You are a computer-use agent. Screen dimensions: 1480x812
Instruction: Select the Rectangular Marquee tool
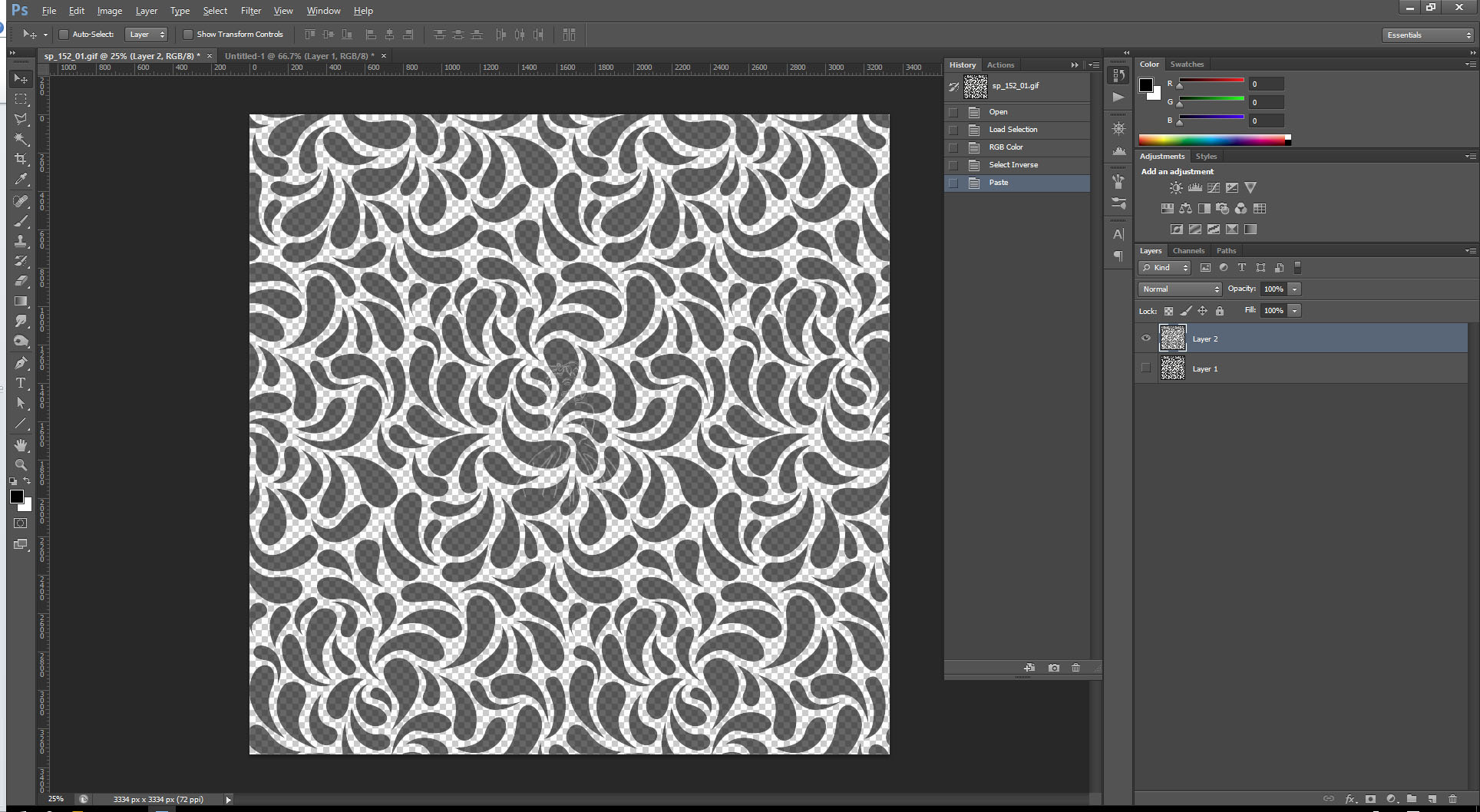21,99
